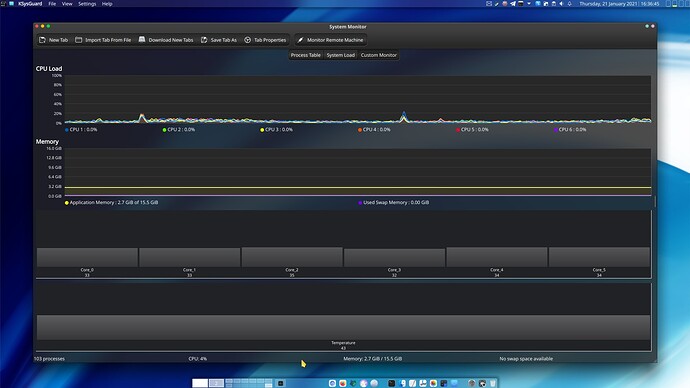Viewport: 690px width, 388px height.
Task: Click "Application Memory : 2.7 GiB of 15.5 GiB"
Action: tap(114, 203)
